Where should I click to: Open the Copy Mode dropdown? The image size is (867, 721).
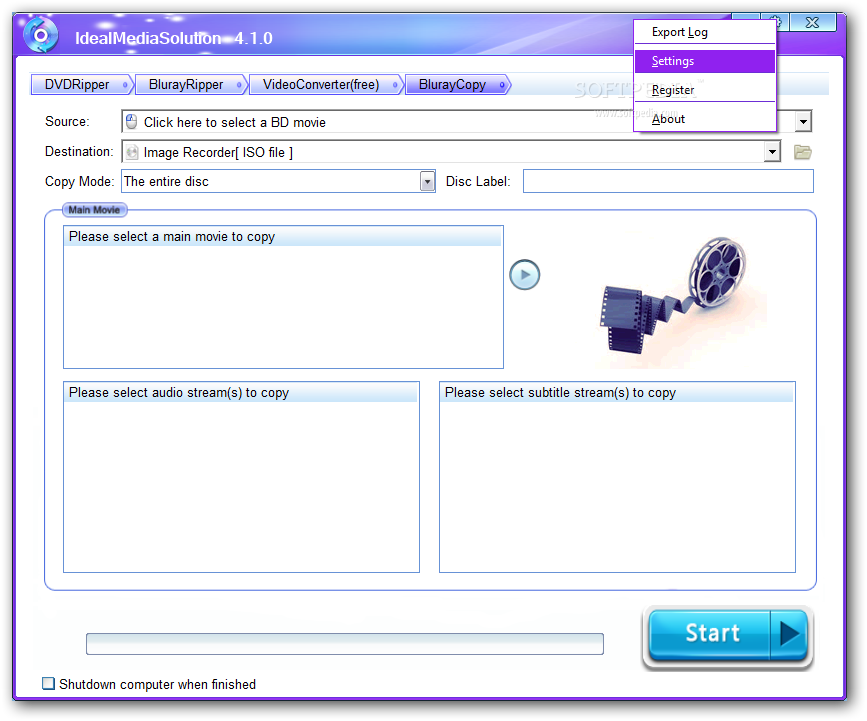pos(427,181)
